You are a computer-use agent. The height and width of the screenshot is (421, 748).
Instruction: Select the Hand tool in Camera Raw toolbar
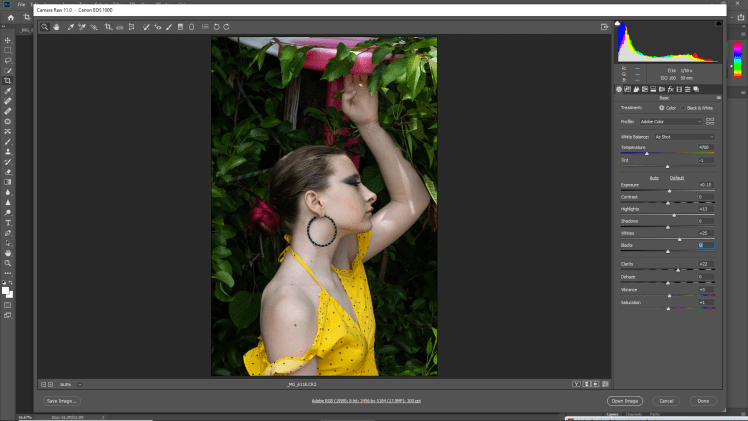(x=57, y=27)
